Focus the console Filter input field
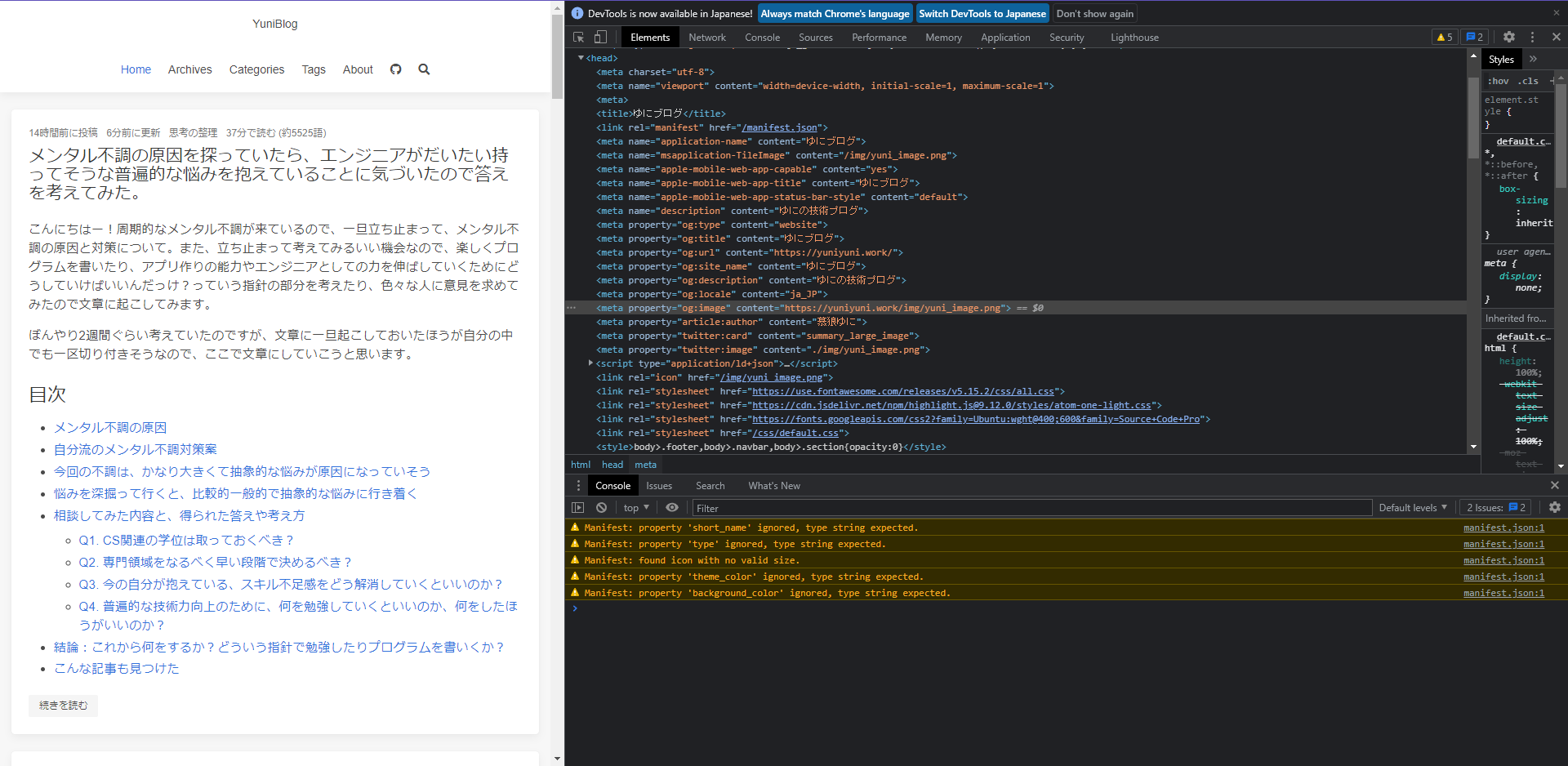Image resolution: width=1568 pixels, height=766 pixels. click(1031, 508)
